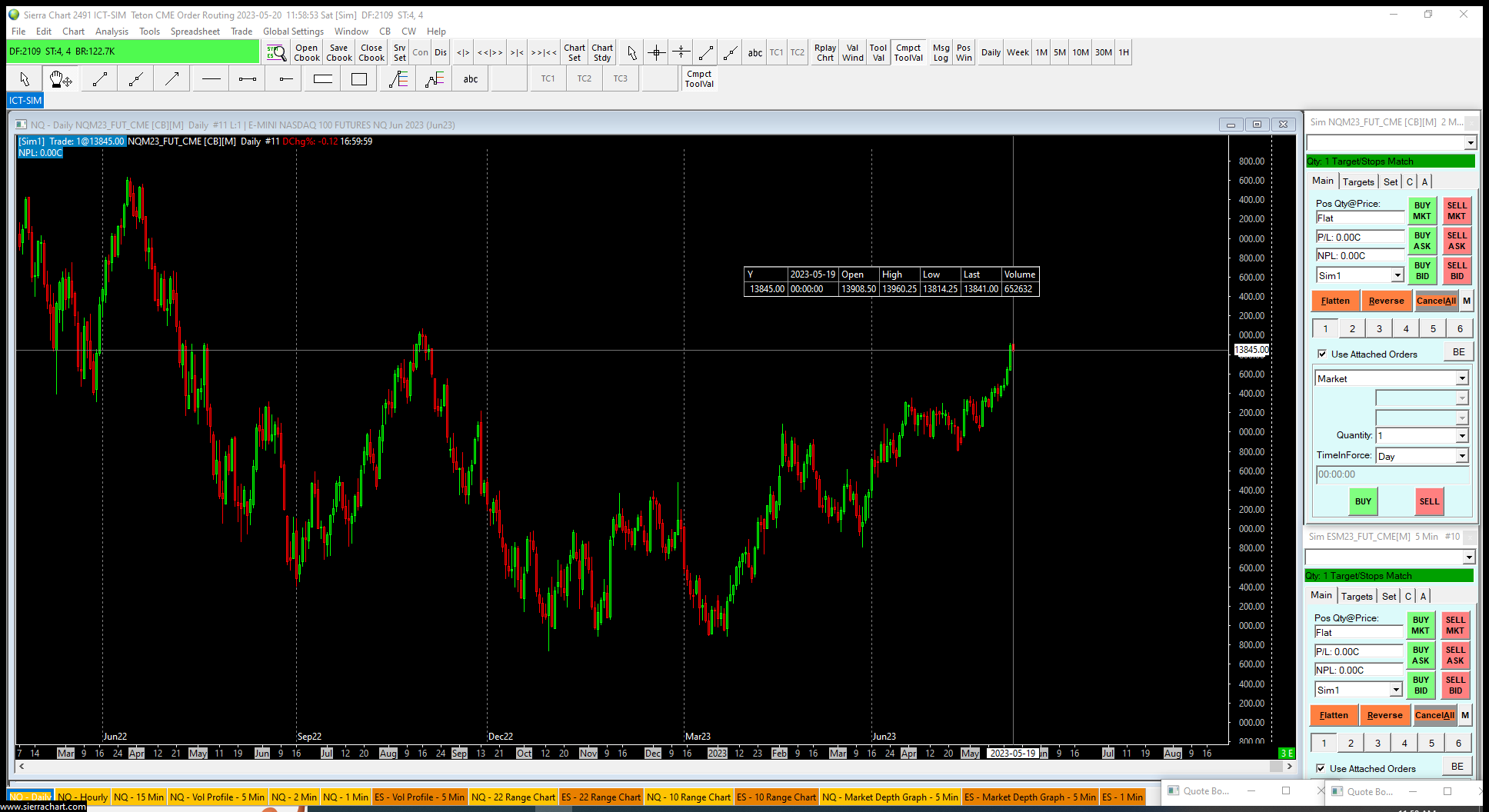Click the >>|<< compress spacing button
The height and width of the screenshot is (812, 1489).
[544, 52]
